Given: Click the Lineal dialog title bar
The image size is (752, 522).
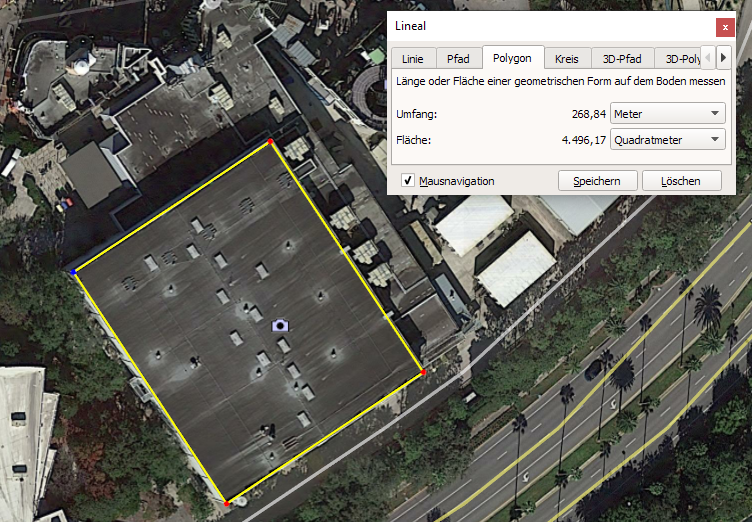Looking at the screenshot, I should pos(540,26).
